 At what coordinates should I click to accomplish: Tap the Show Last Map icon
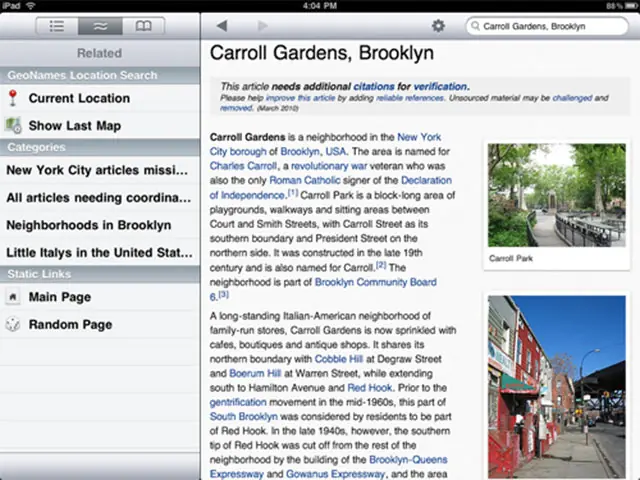coord(13,125)
